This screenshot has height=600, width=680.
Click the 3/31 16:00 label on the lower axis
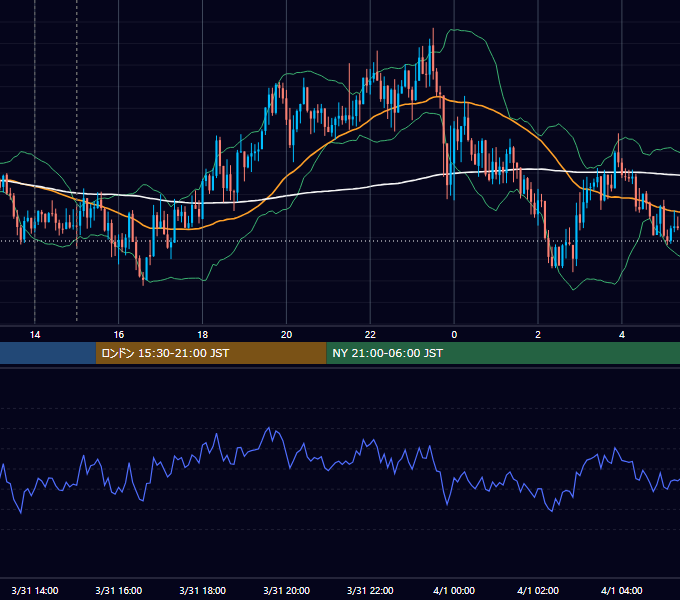coord(119,590)
